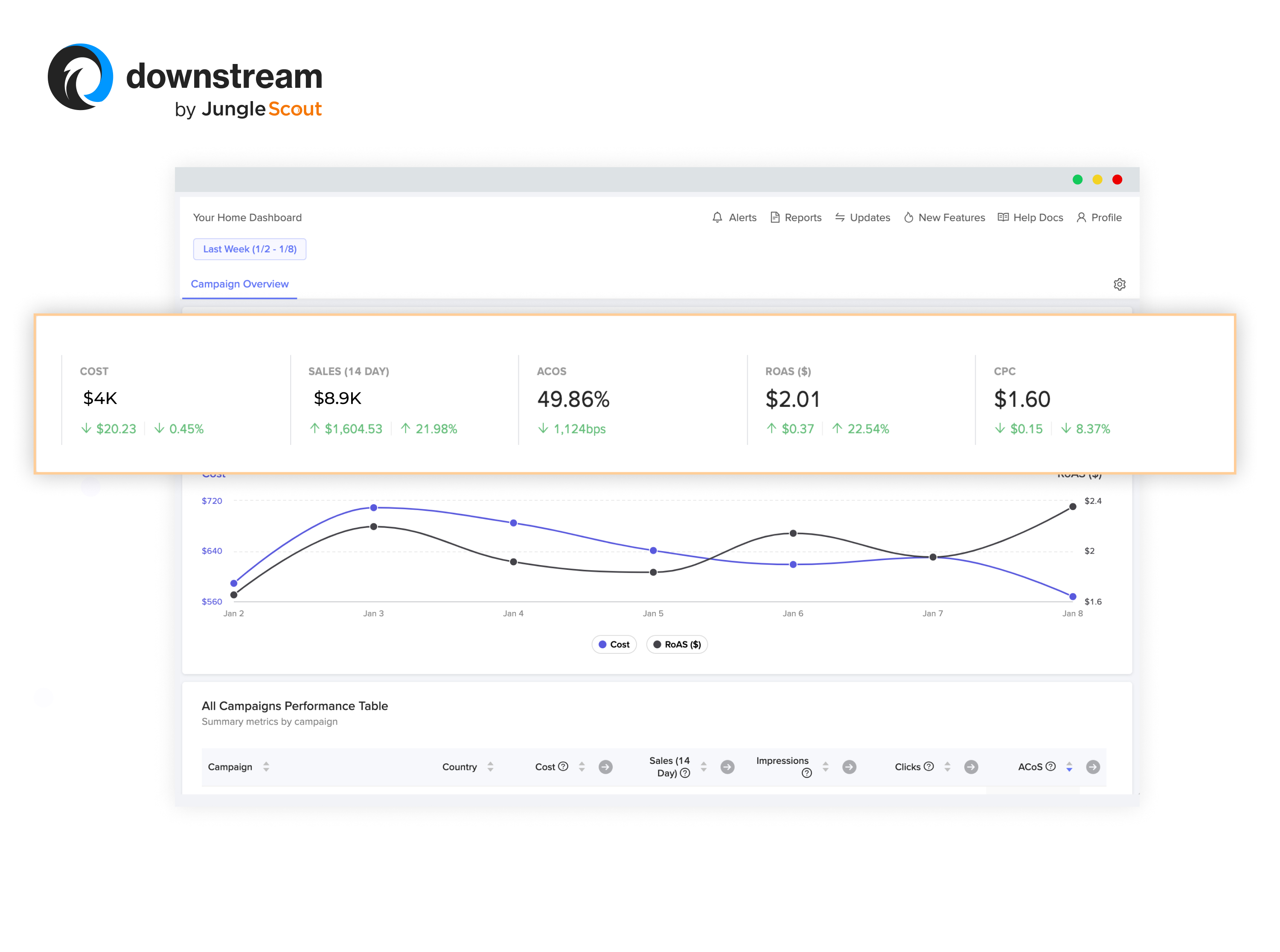Viewport: 1280px width, 952px height.
Task: Toggle the RoAS ($) legend series
Action: [x=677, y=644]
